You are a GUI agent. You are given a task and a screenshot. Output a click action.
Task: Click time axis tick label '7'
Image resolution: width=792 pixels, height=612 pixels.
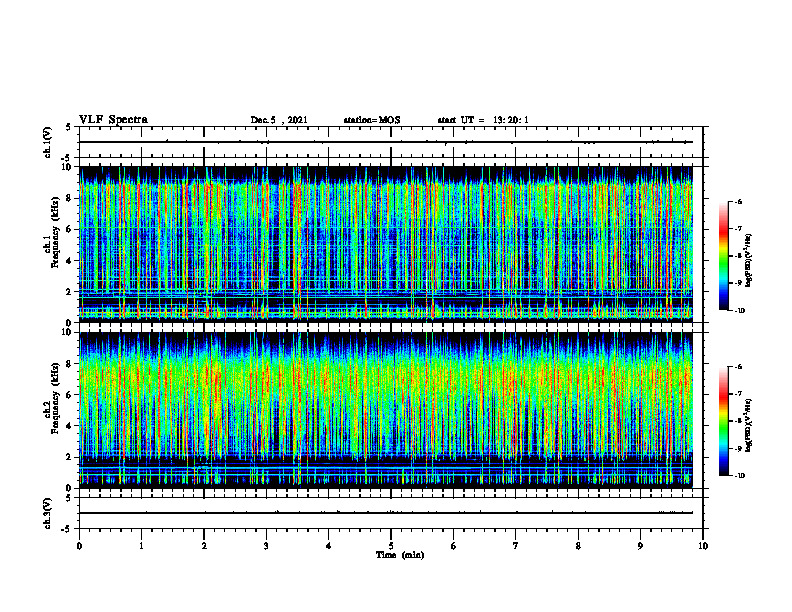tap(516, 546)
